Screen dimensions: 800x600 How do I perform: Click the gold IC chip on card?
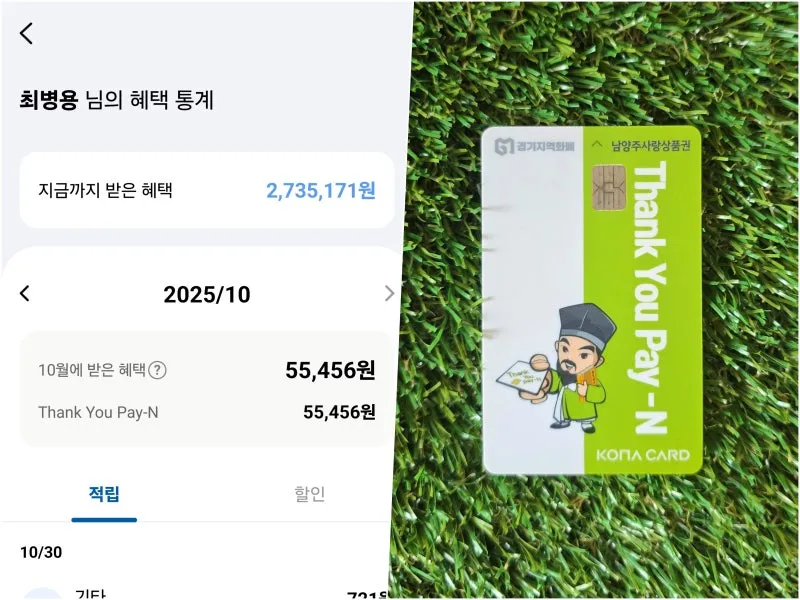(x=609, y=187)
